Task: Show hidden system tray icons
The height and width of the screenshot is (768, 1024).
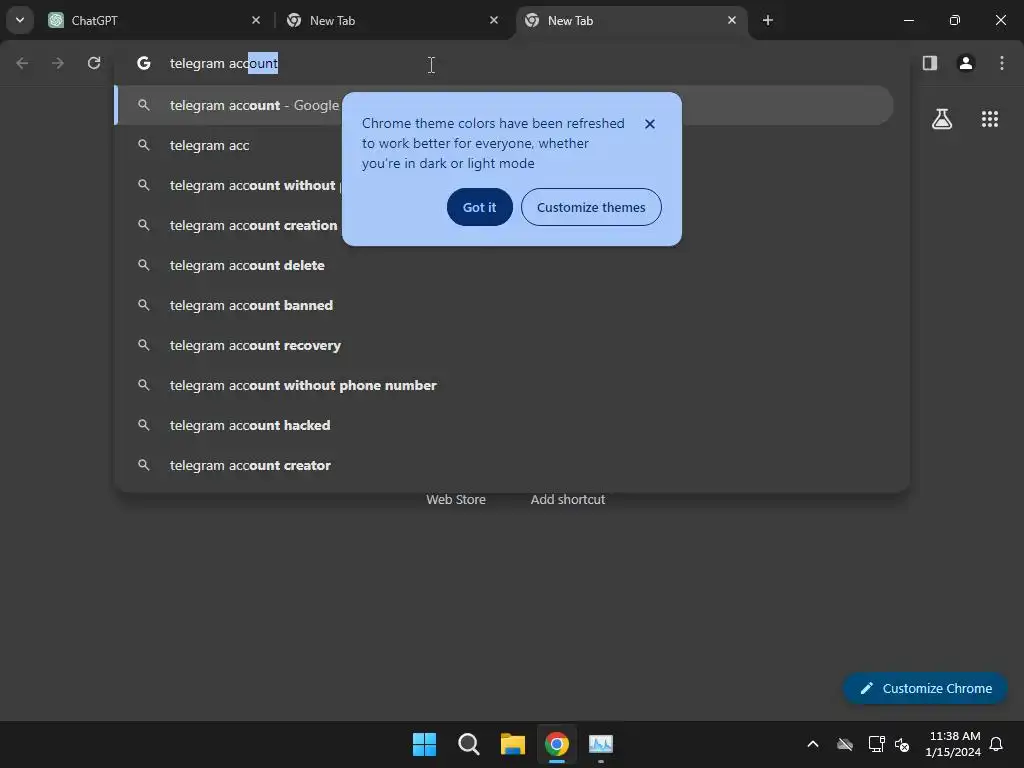Action: click(x=813, y=744)
